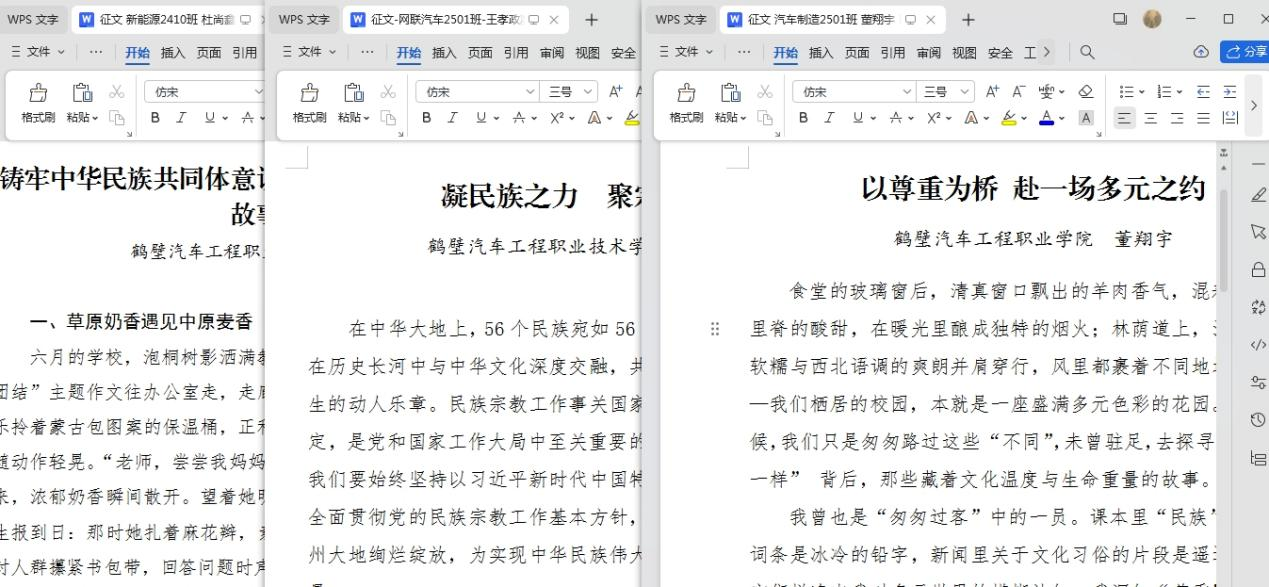Toggle character shading button in right window

click(1086, 118)
